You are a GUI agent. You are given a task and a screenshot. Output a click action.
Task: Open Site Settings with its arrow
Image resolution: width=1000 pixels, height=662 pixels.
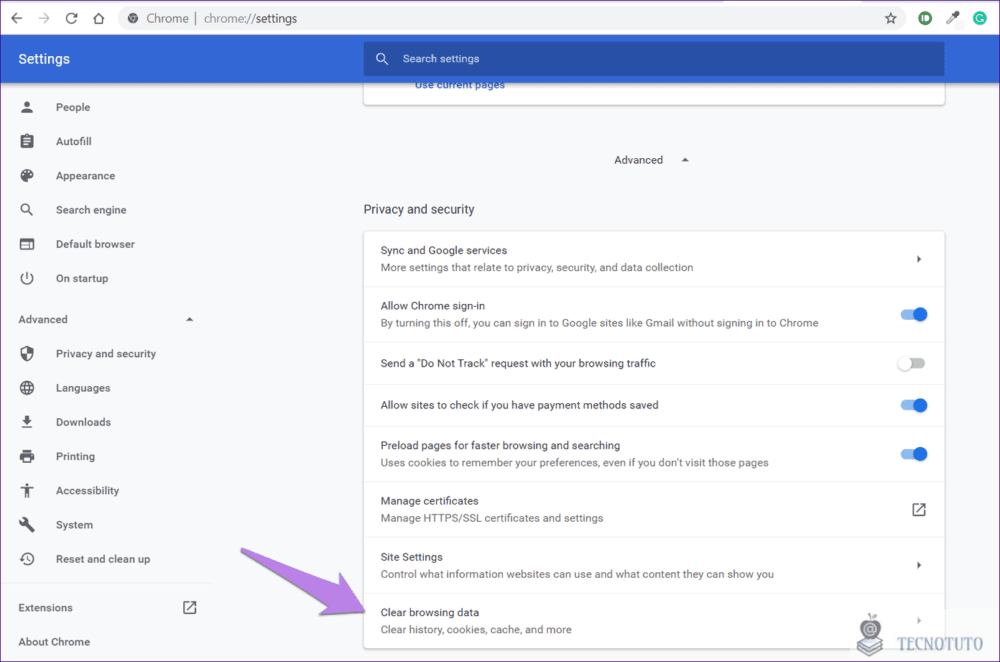pos(918,565)
